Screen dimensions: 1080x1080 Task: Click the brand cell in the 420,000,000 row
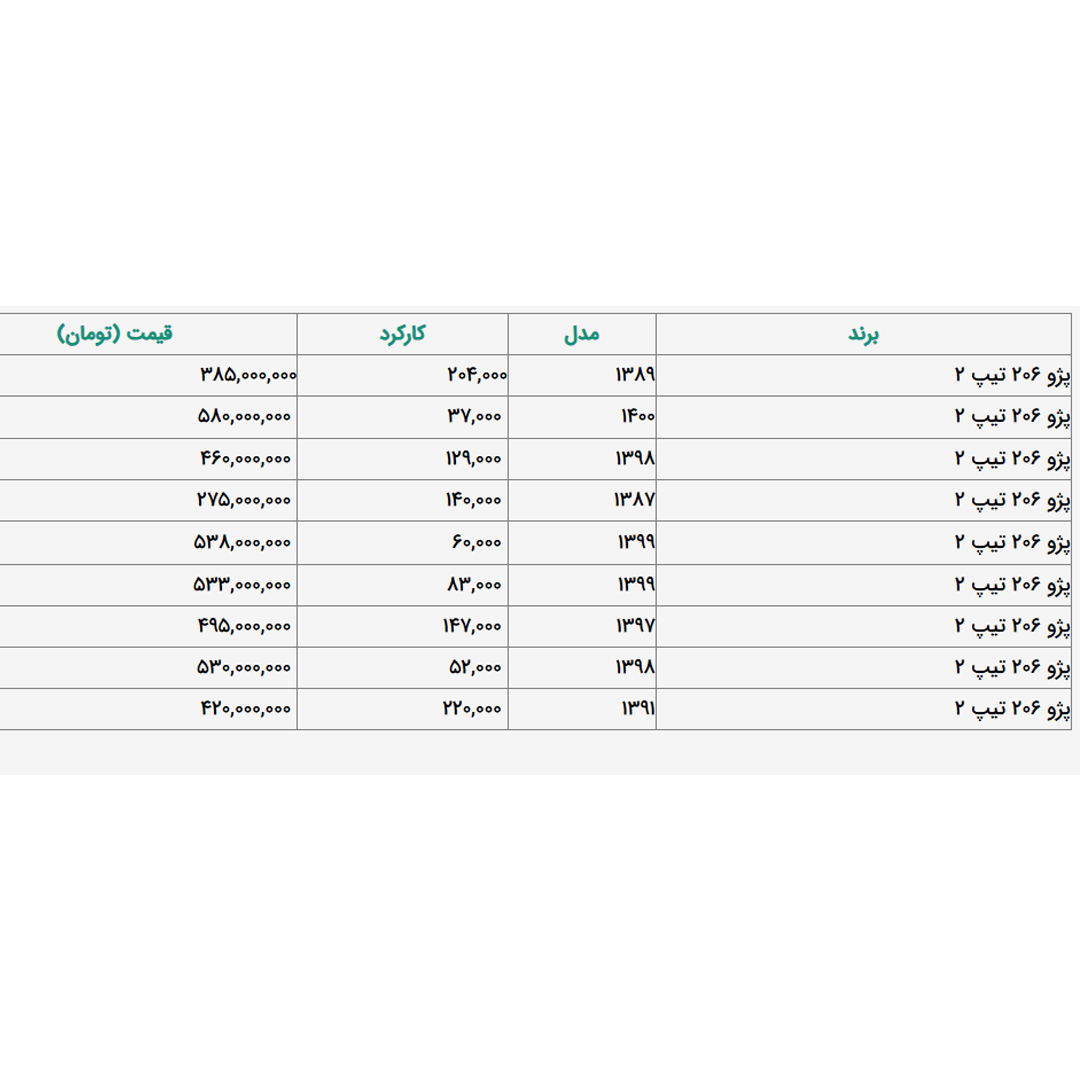(1010, 709)
